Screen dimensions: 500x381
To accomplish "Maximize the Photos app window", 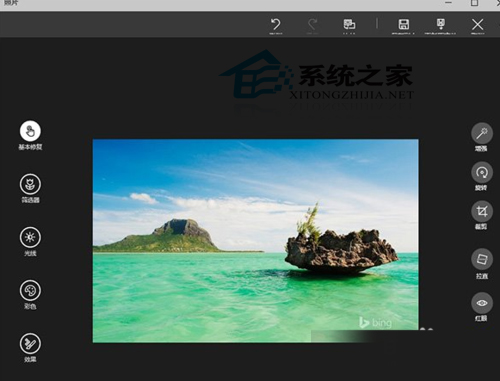I will point(474,3).
